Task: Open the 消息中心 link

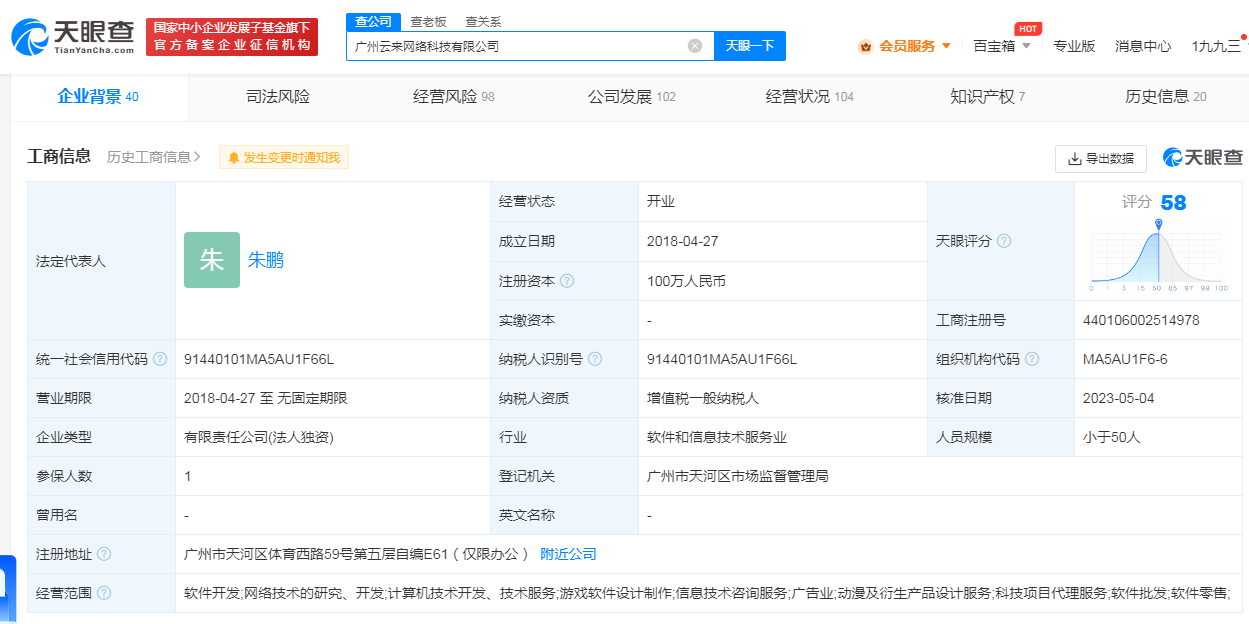Action: (1143, 46)
